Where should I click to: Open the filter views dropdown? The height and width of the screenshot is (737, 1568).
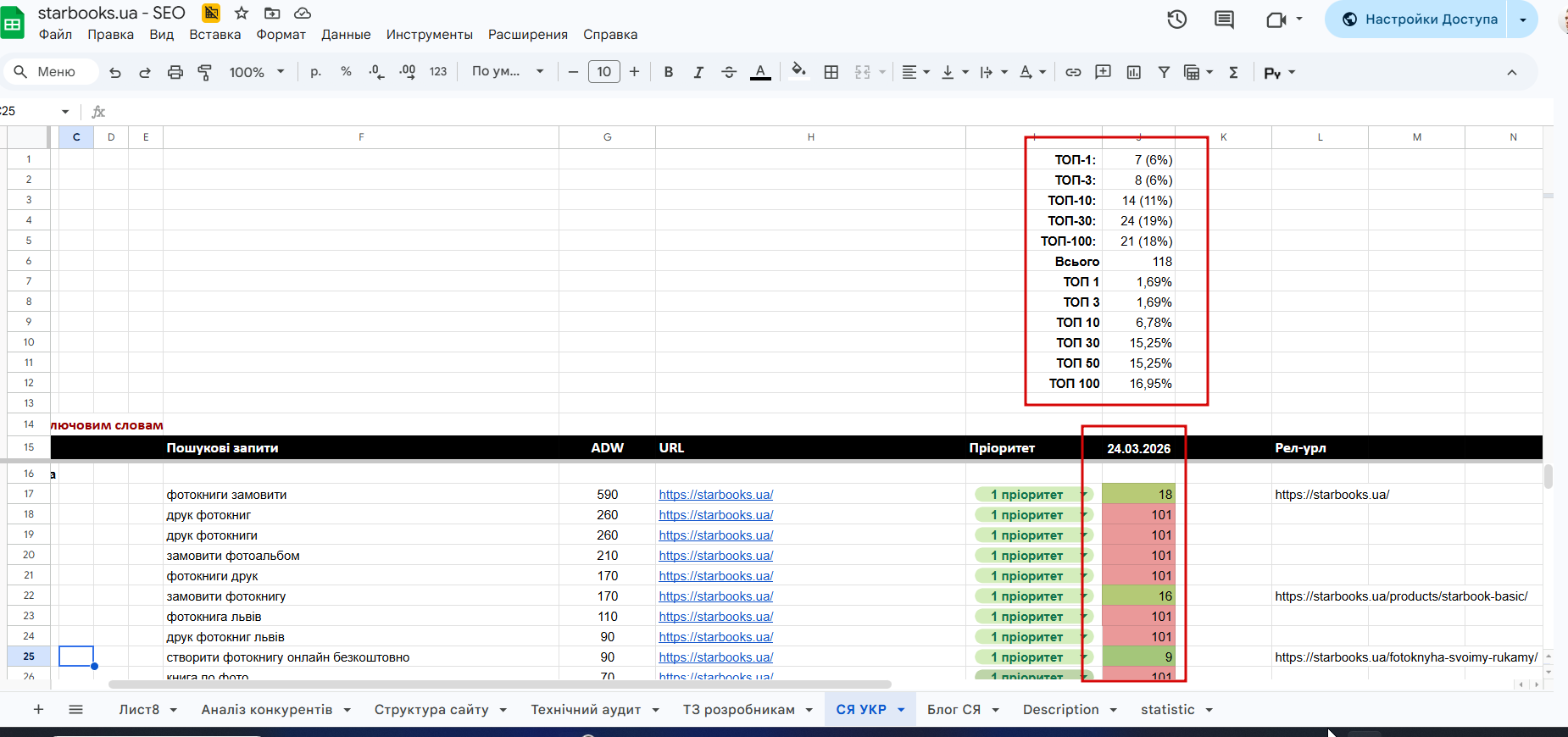pos(1198,73)
